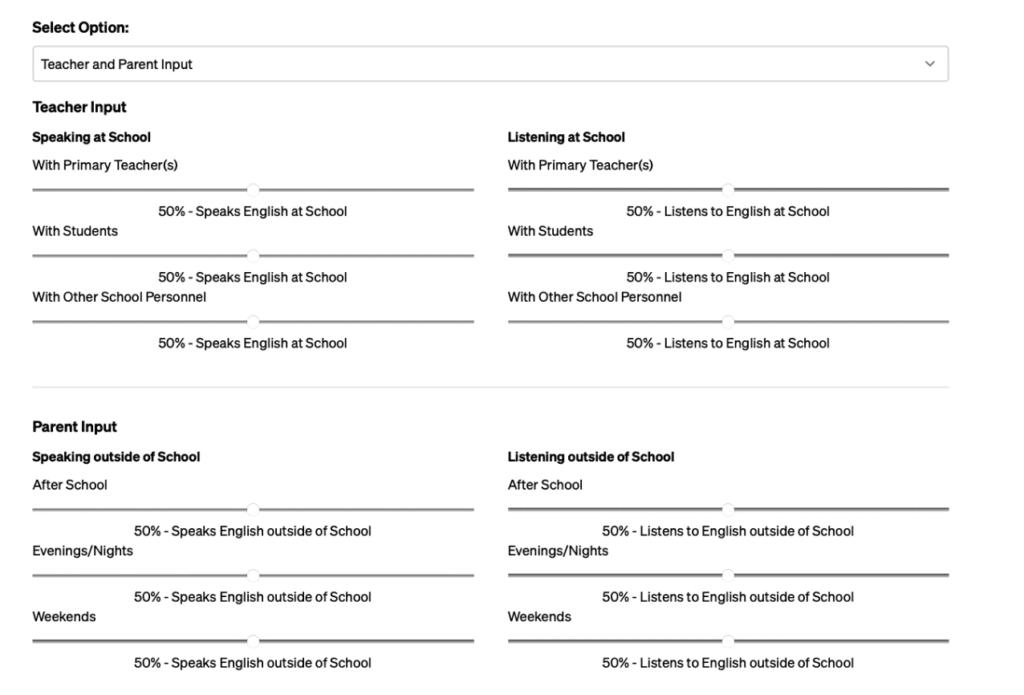Click Listening After School slider handle
The image size is (1024, 695).
(728, 509)
